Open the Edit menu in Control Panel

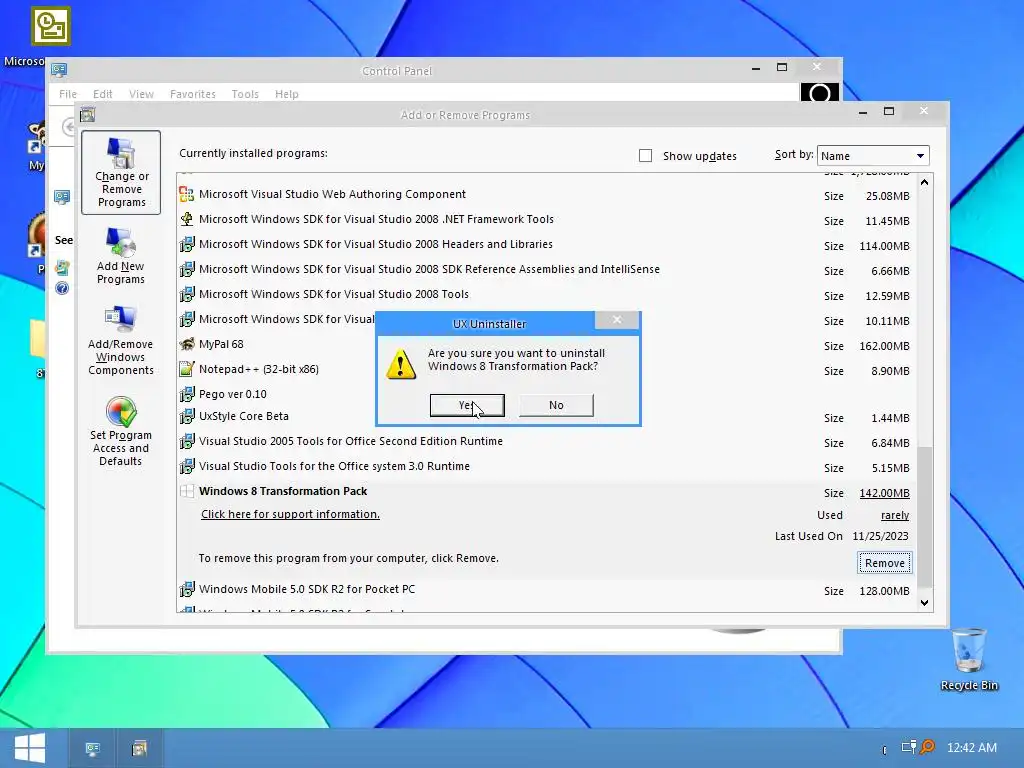103,94
